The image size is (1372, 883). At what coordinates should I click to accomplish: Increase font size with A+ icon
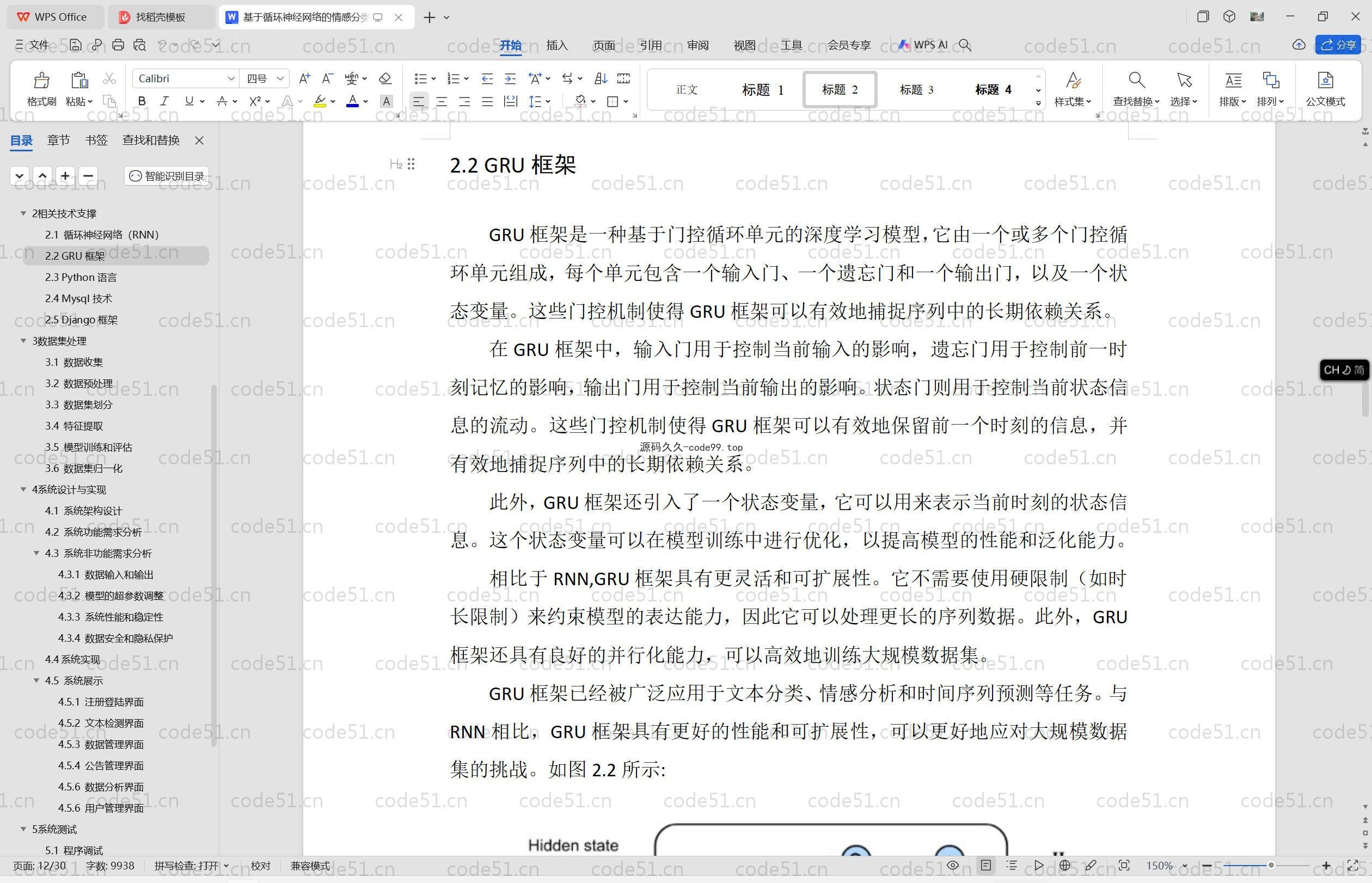(x=304, y=78)
